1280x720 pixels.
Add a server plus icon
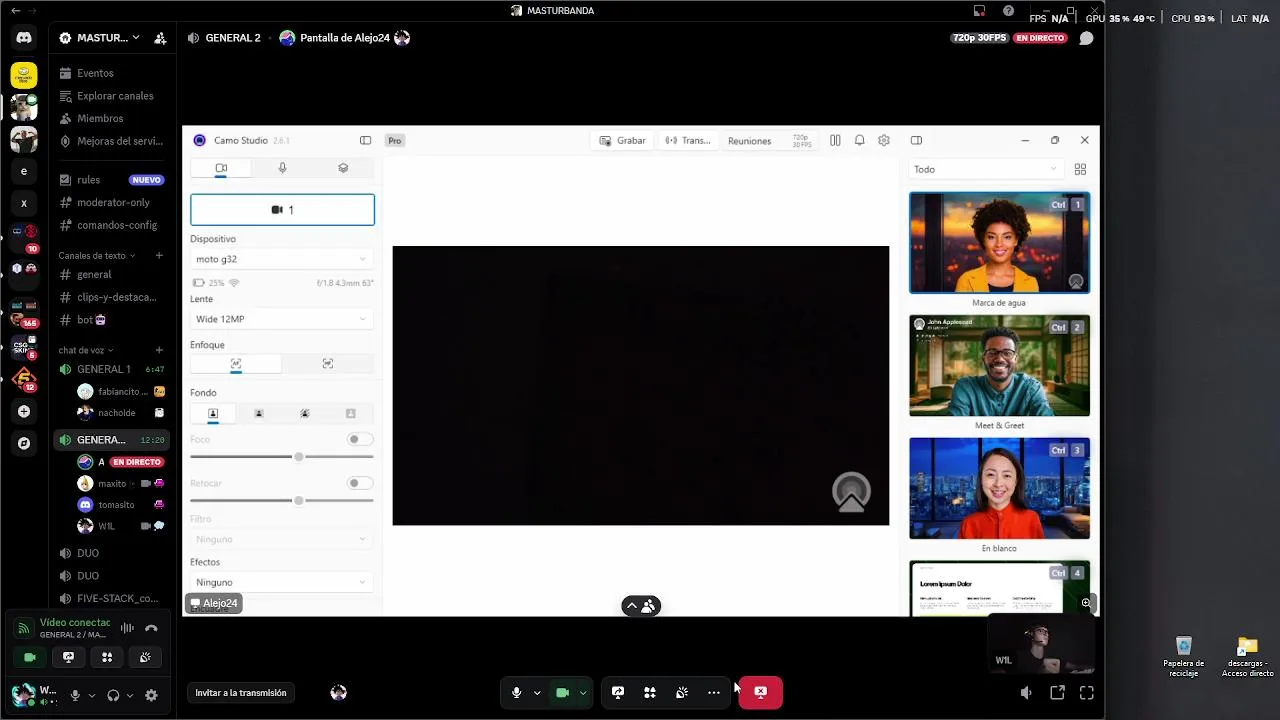click(x=24, y=411)
